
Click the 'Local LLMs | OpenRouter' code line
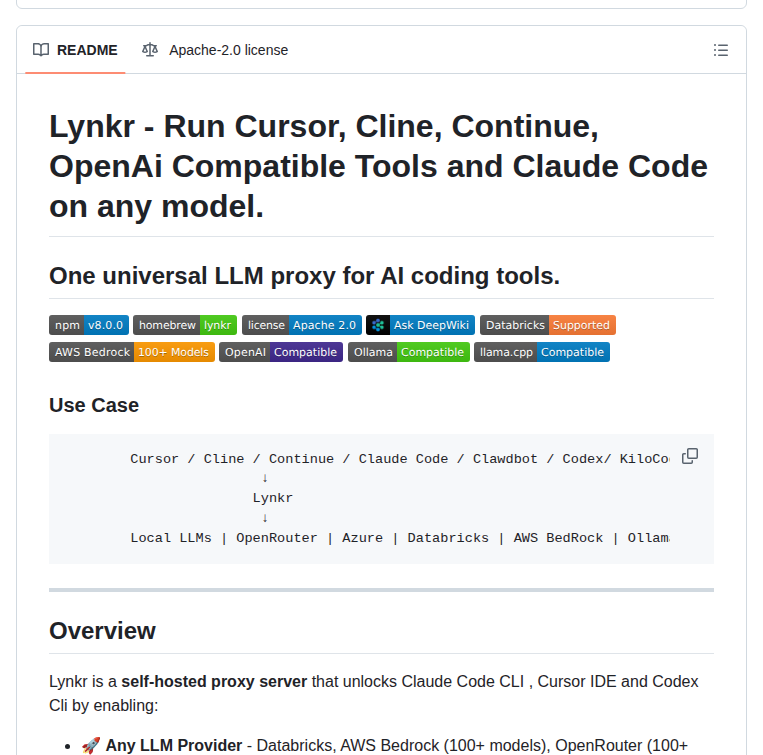(x=400, y=538)
